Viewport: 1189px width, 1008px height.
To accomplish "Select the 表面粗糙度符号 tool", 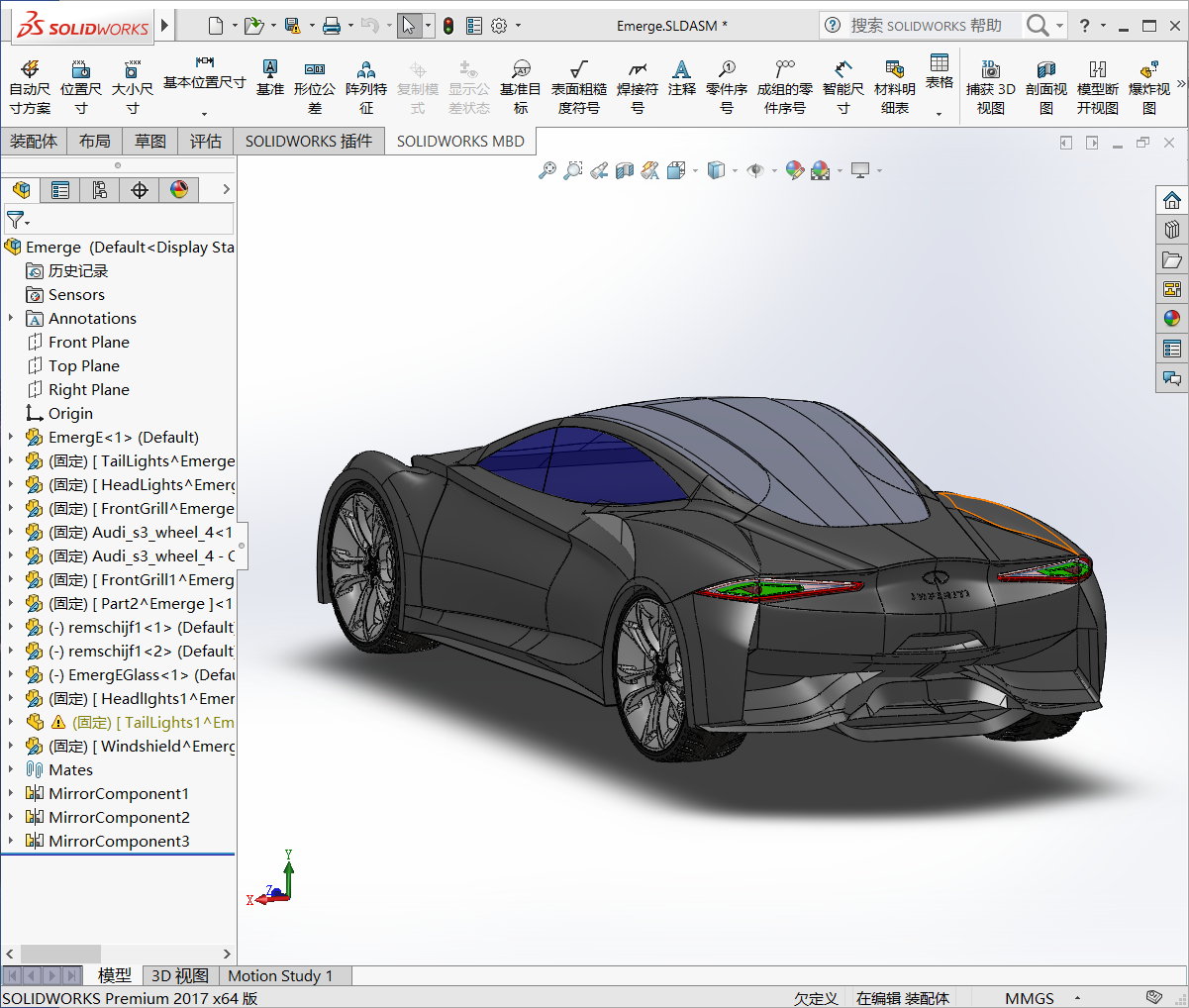I will click(579, 86).
